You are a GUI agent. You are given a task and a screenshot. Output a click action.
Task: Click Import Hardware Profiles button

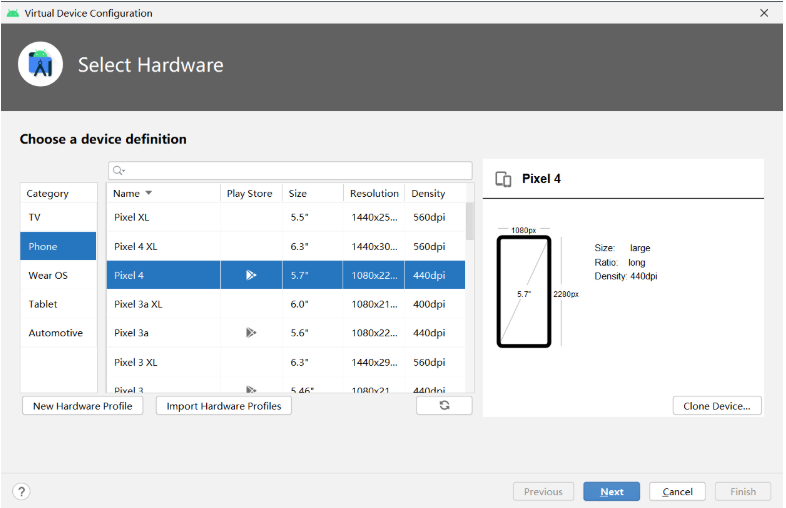(224, 406)
